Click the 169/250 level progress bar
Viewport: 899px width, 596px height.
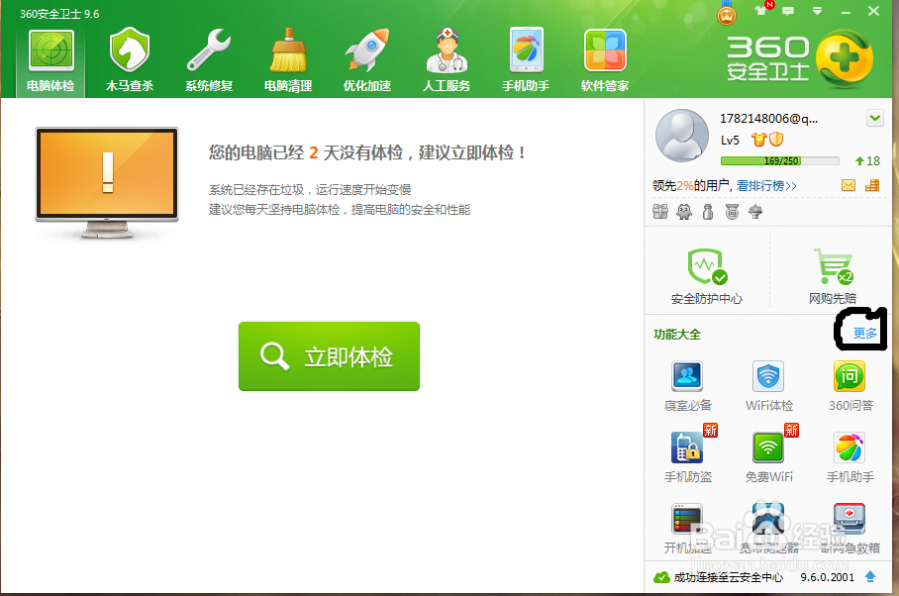tap(779, 161)
